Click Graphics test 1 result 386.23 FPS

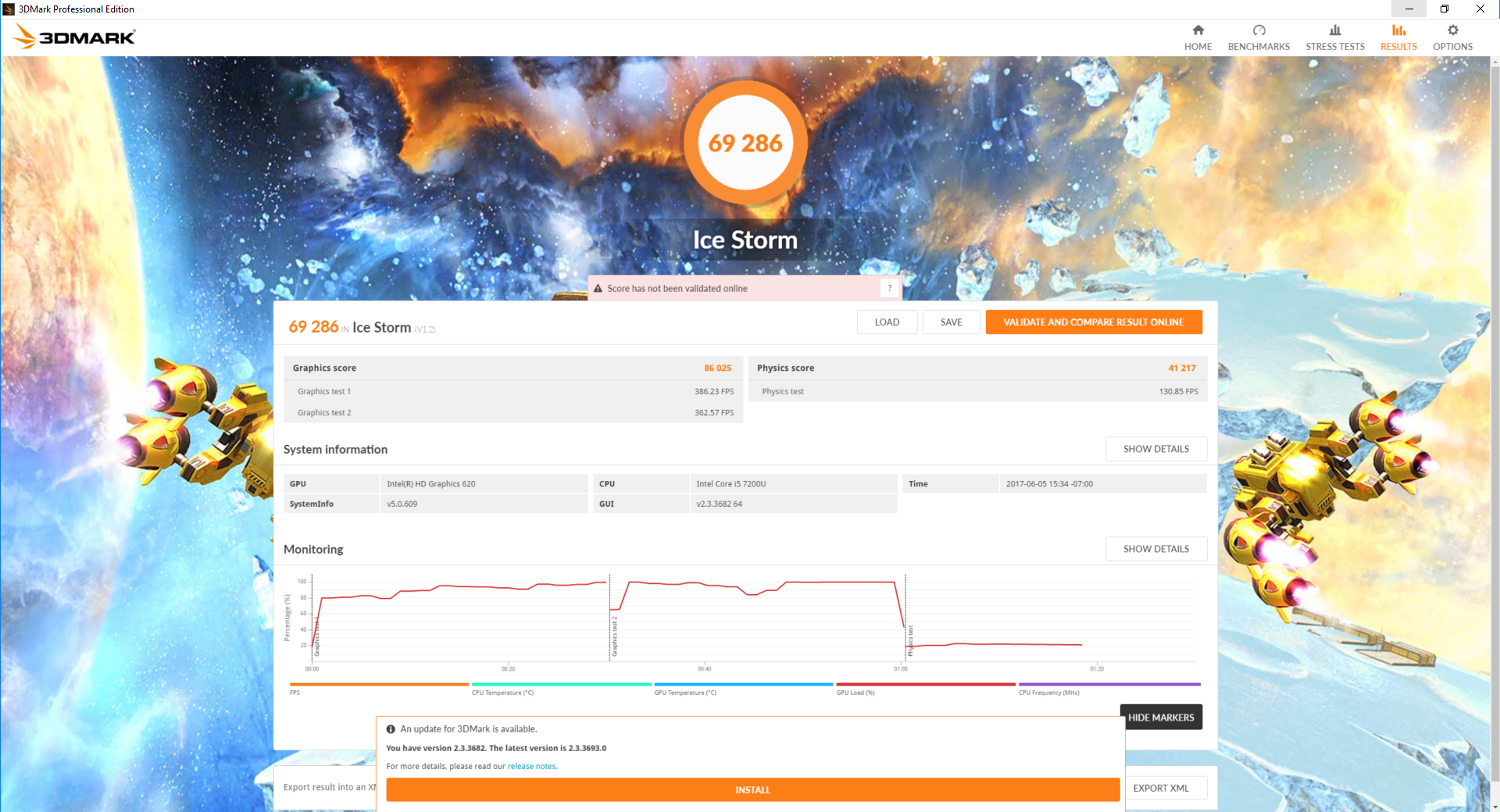click(x=714, y=392)
